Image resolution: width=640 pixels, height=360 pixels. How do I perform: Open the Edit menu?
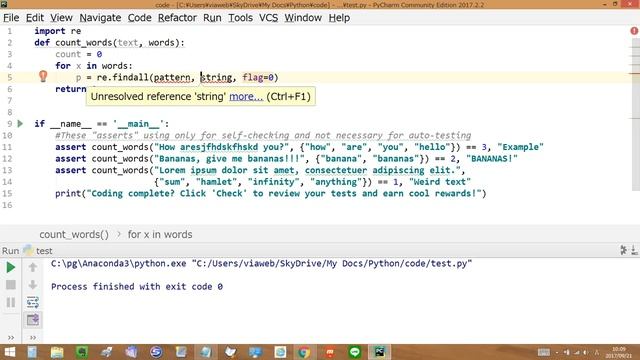point(35,18)
